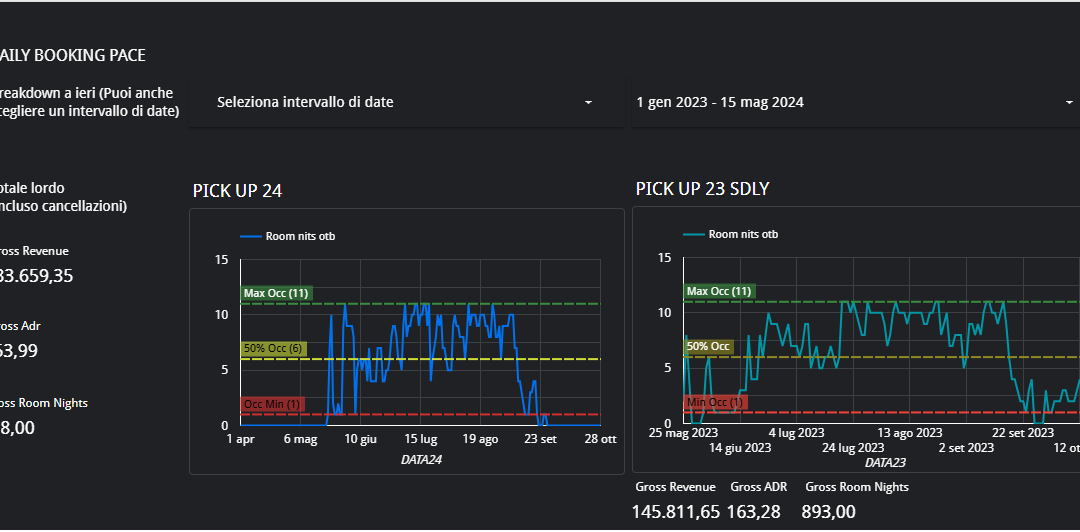Click the red 'Min Occ (1)' label in PICK UP 23 SDLY
The image size is (1080, 532).
(x=715, y=402)
